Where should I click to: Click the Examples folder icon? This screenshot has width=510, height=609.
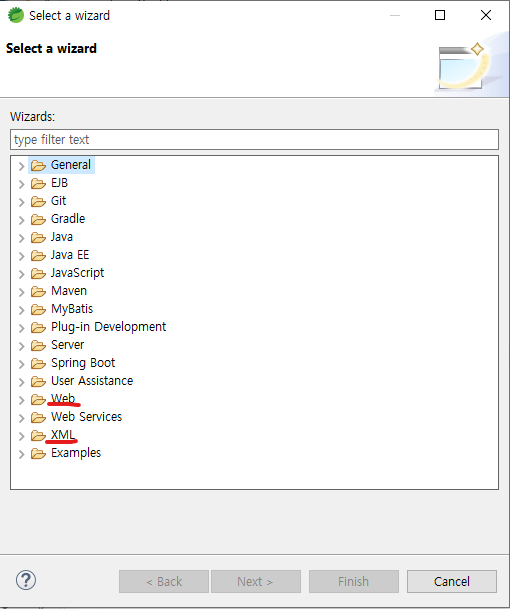[38, 453]
